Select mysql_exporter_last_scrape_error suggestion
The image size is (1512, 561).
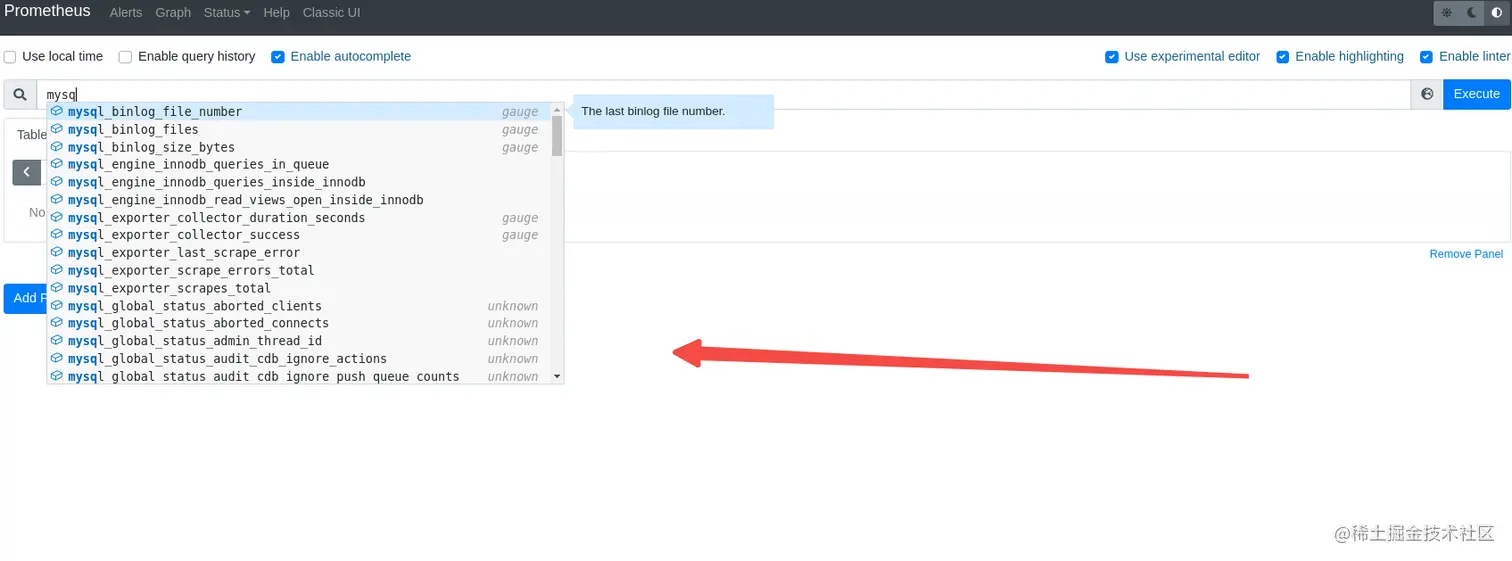point(299,253)
